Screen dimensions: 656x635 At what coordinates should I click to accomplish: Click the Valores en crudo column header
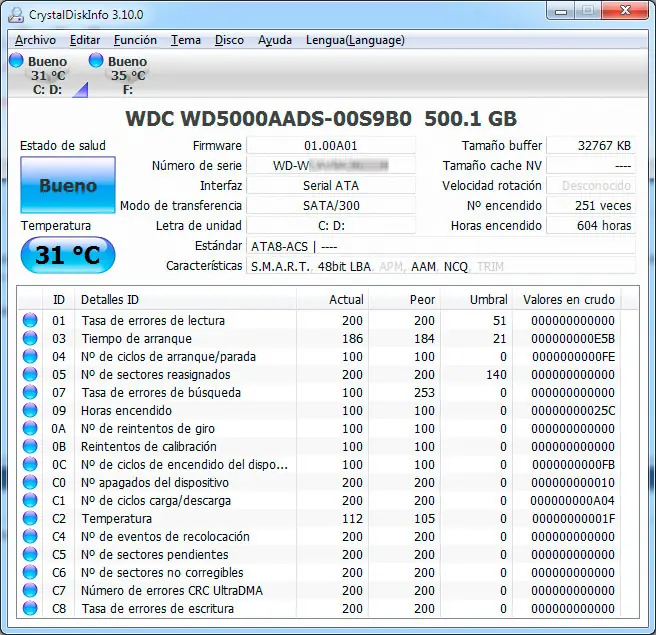pyautogui.click(x=569, y=300)
